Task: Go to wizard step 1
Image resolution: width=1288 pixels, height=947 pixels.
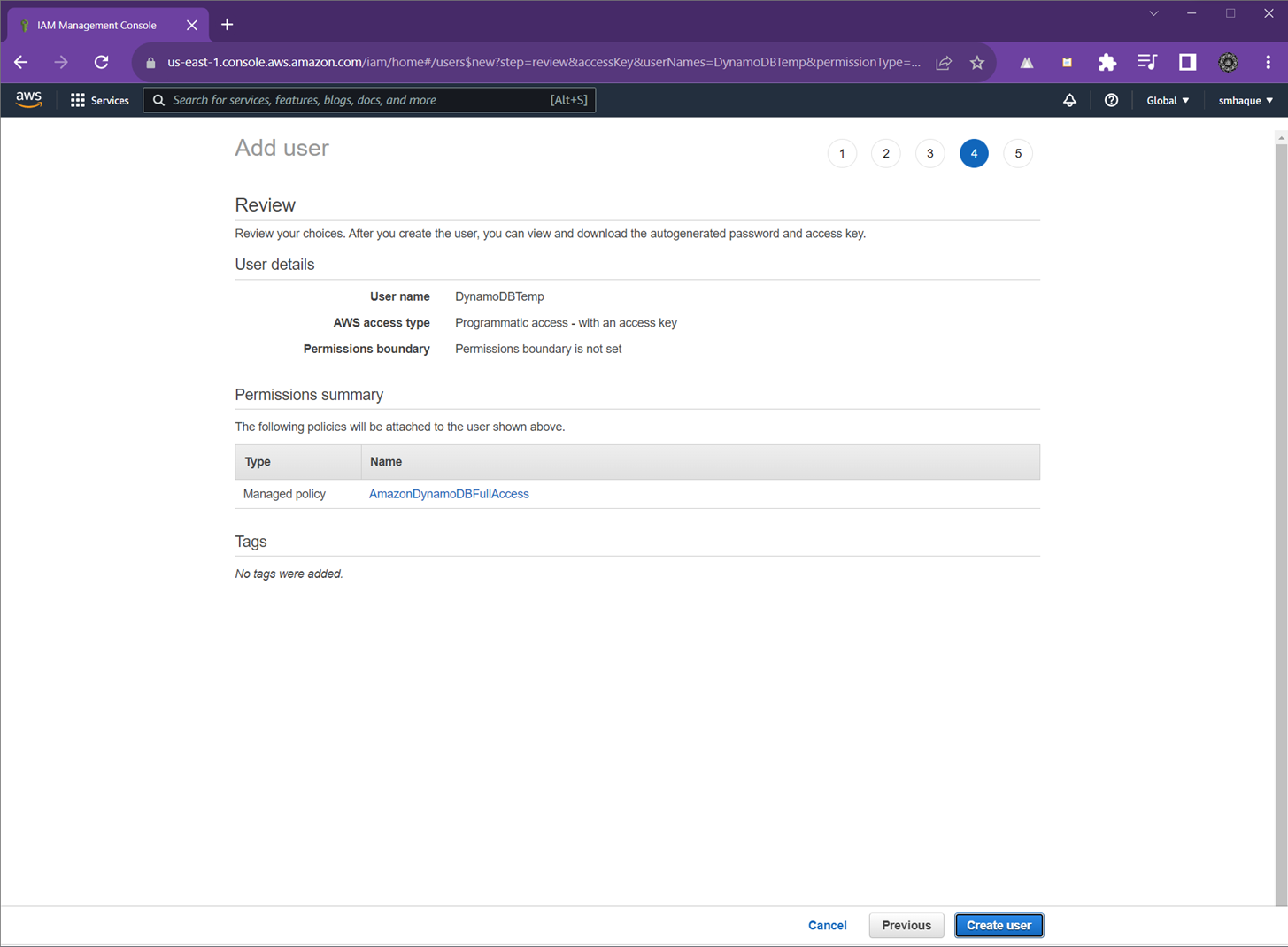Action: tap(842, 154)
